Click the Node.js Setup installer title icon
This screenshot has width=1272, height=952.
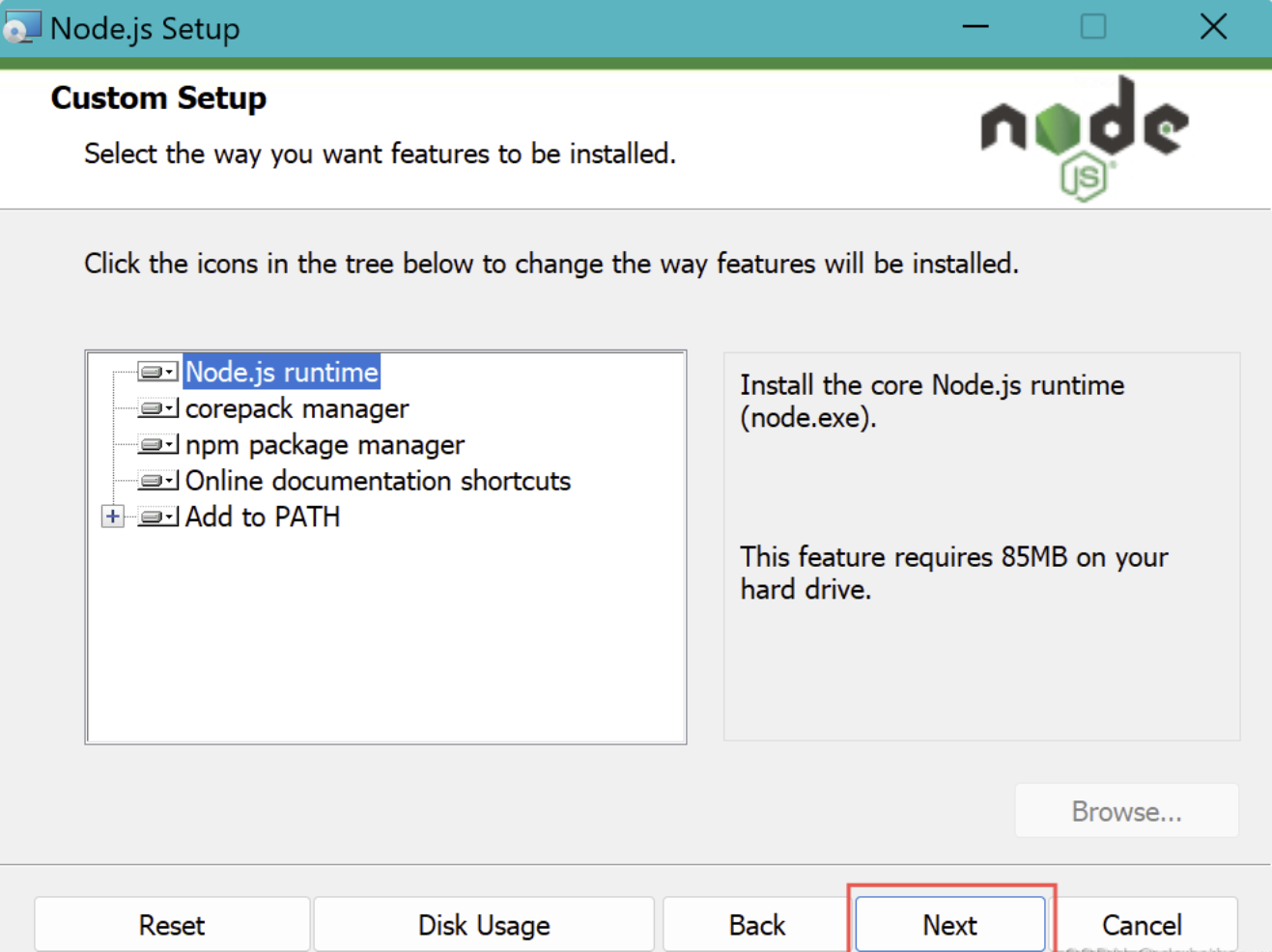click(21, 28)
